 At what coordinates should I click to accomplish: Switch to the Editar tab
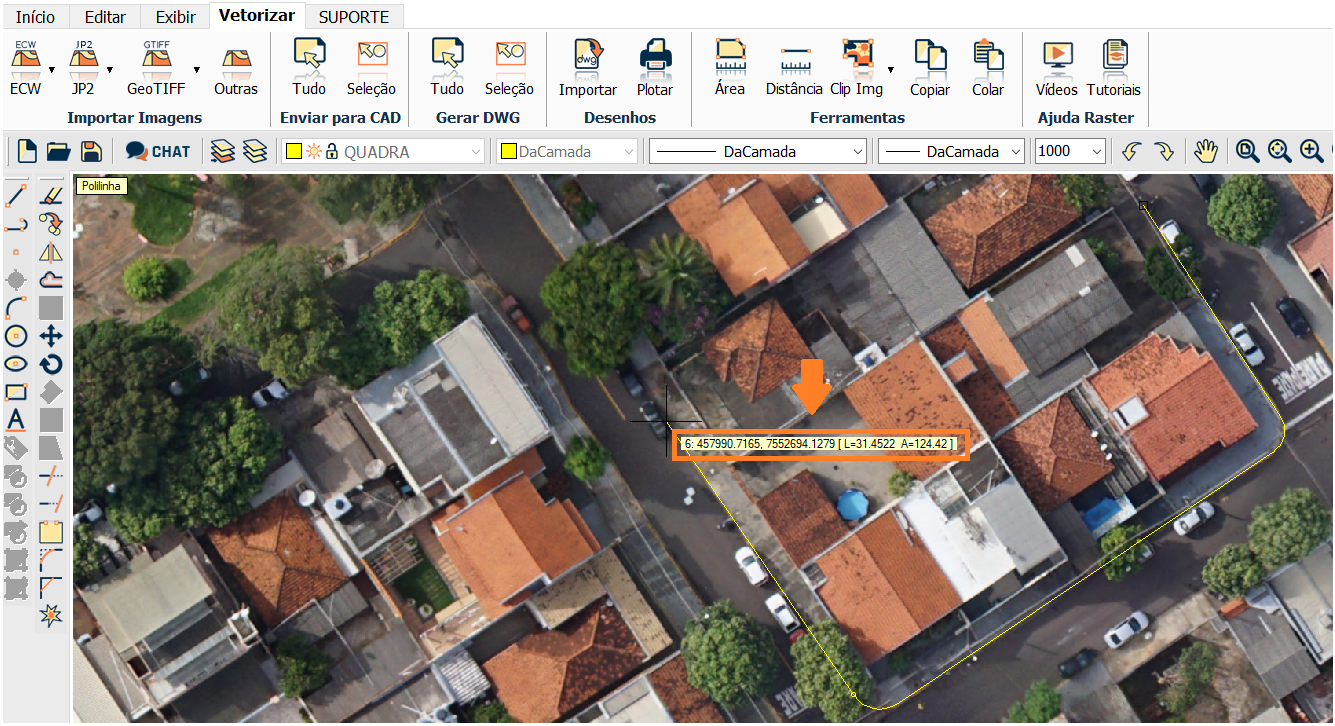coord(105,17)
